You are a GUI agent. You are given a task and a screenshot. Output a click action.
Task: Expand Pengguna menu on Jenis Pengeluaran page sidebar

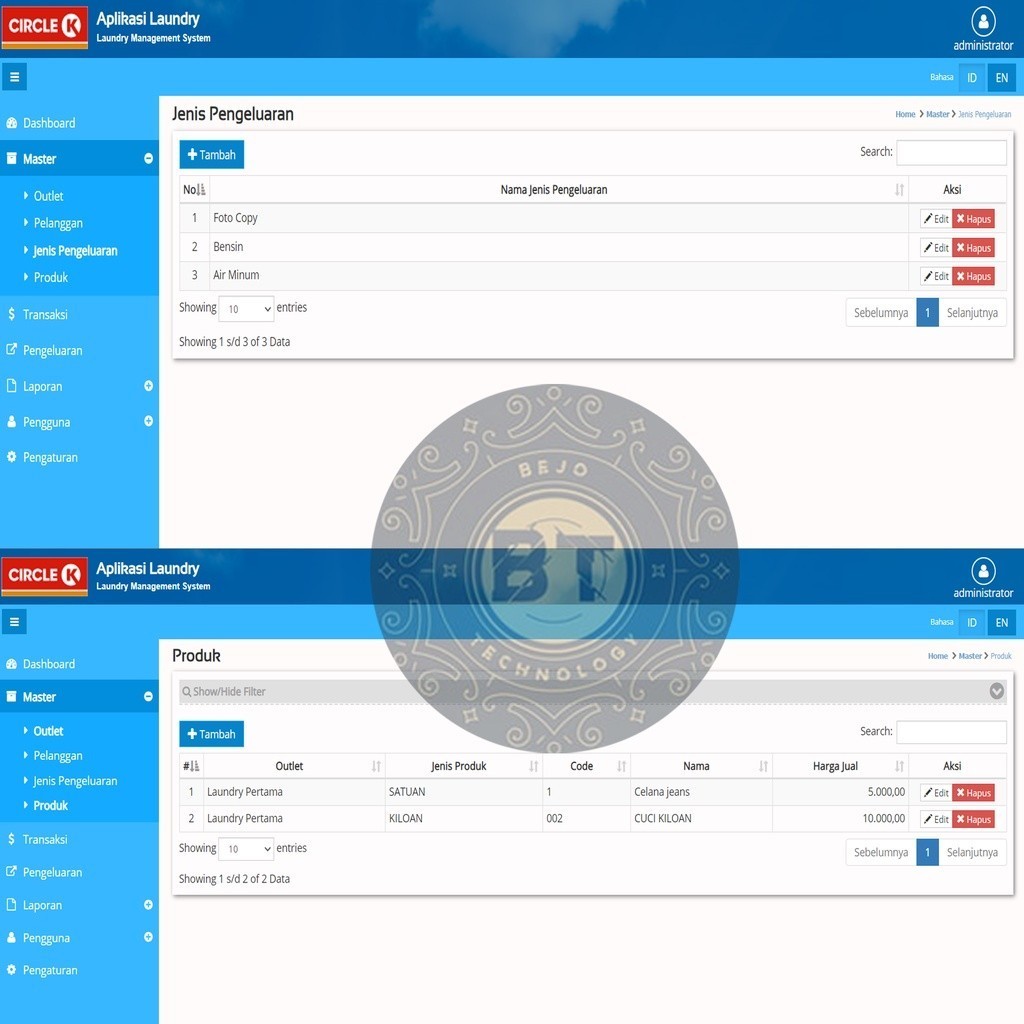click(x=148, y=421)
